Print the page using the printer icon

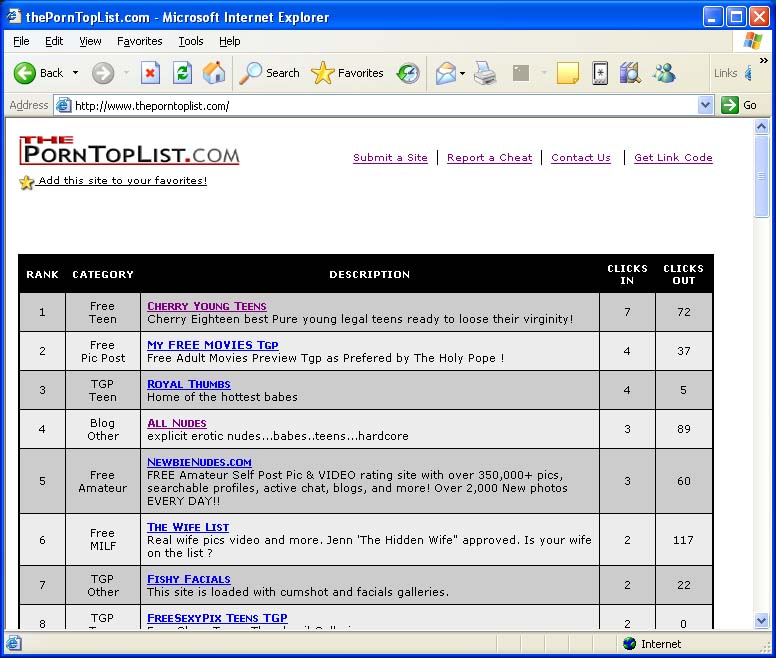tap(485, 73)
